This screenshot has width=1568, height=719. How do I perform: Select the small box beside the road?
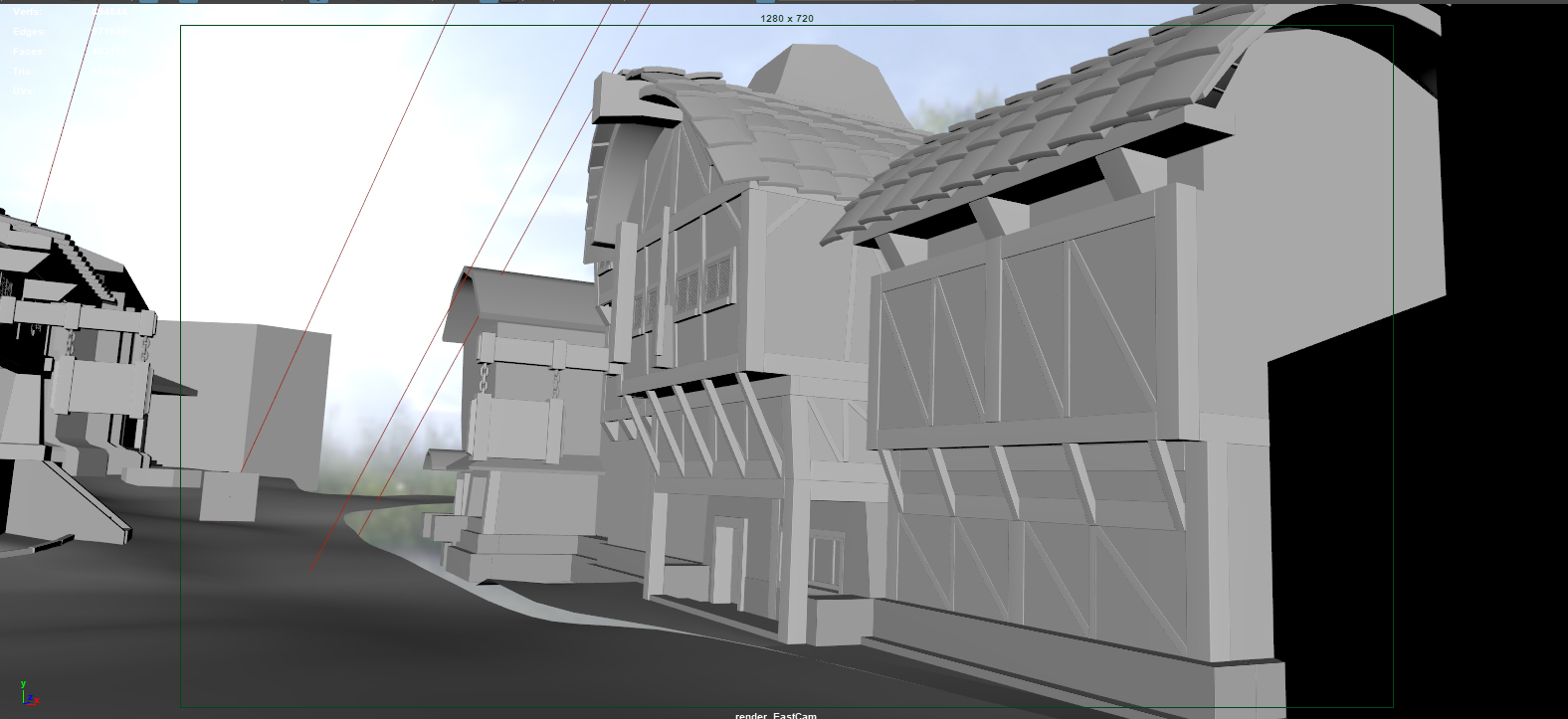pyautogui.click(x=228, y=494)
